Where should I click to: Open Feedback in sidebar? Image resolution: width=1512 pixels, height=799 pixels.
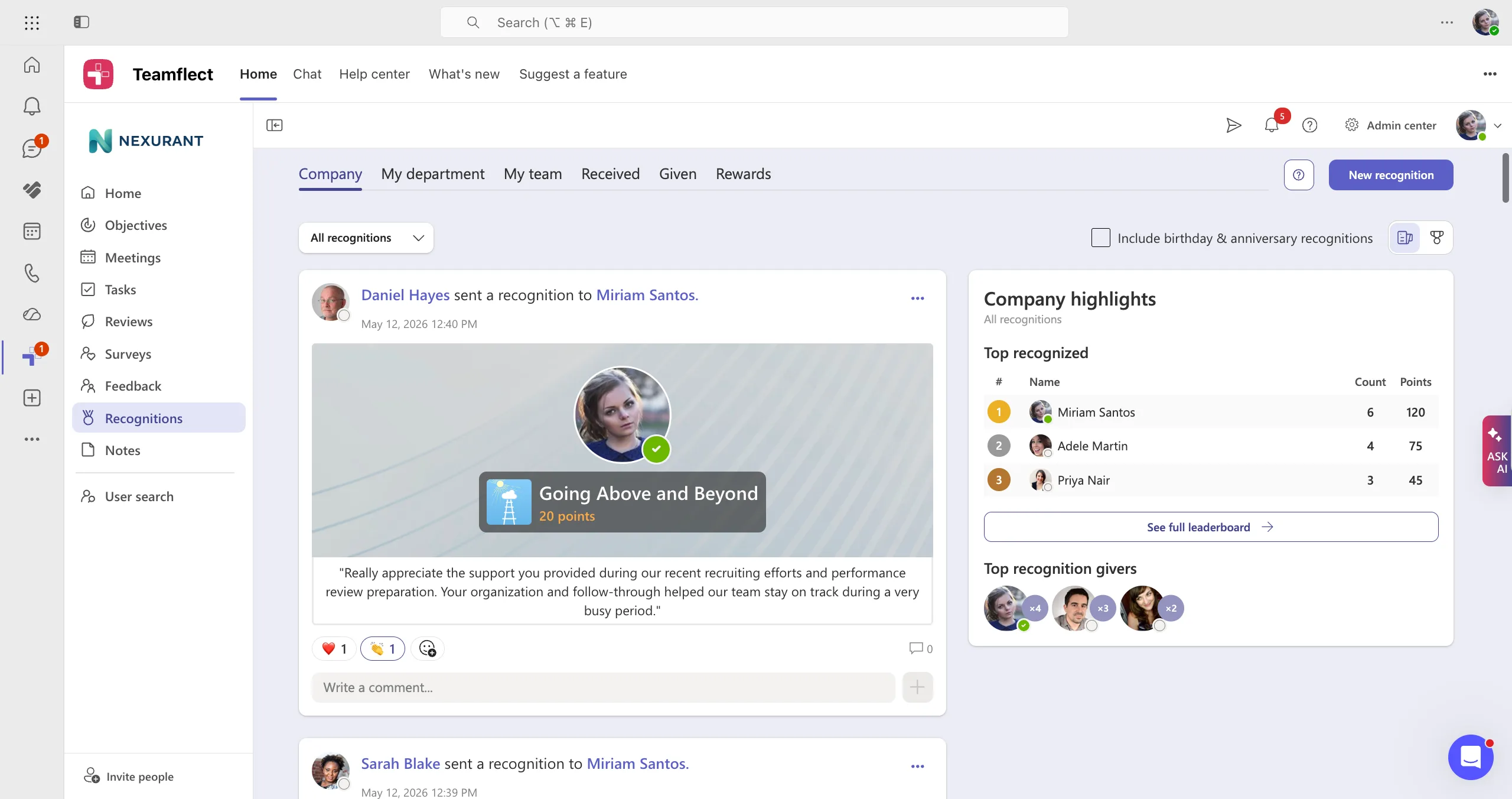pyautogui.click(x=159, y=386)
